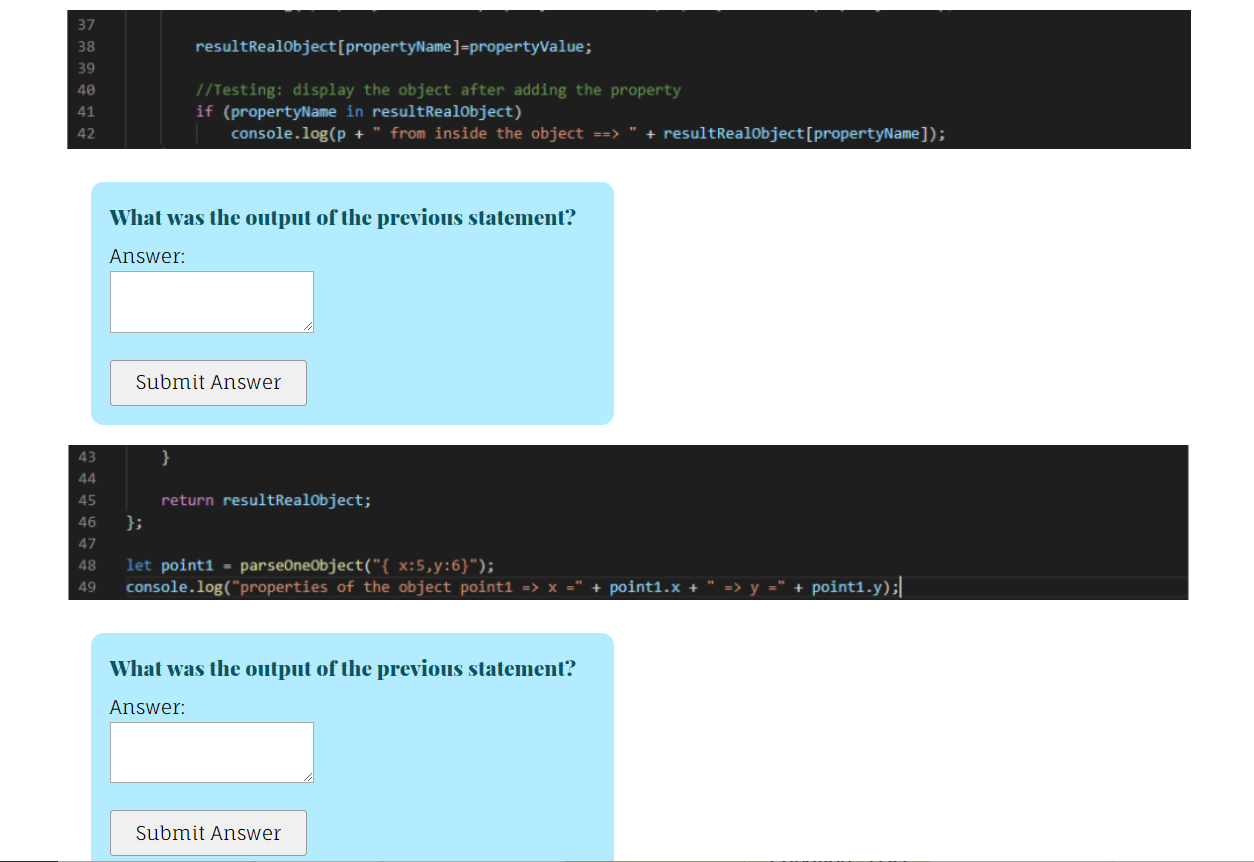The image size is (1254, 862).
Task: Click code line resultRealObject[propertyName]=propertyValue
Action: pyautogui.click(x=394, y=47)
